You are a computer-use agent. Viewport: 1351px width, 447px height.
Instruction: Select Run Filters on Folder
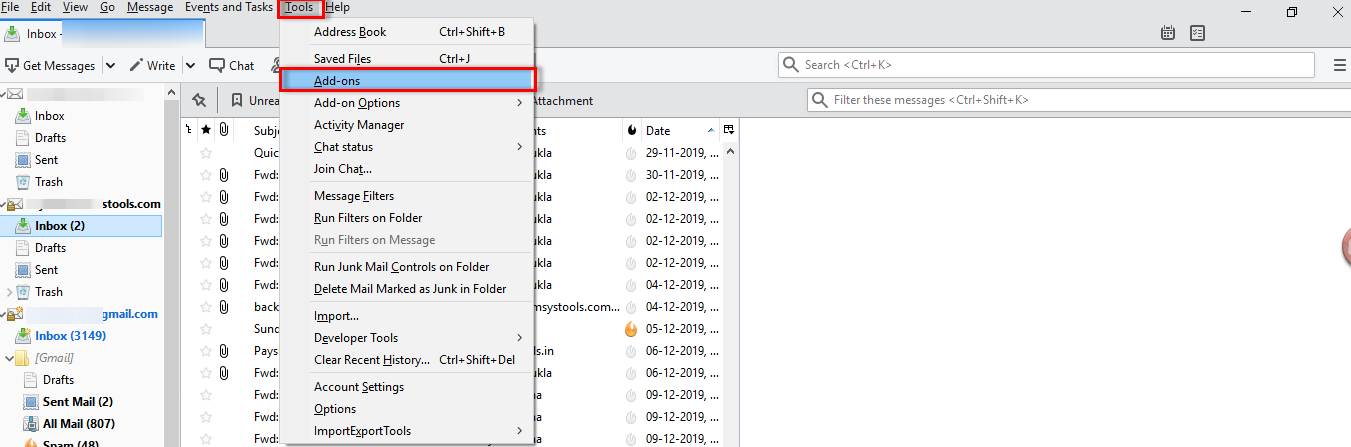coord(407,218)
